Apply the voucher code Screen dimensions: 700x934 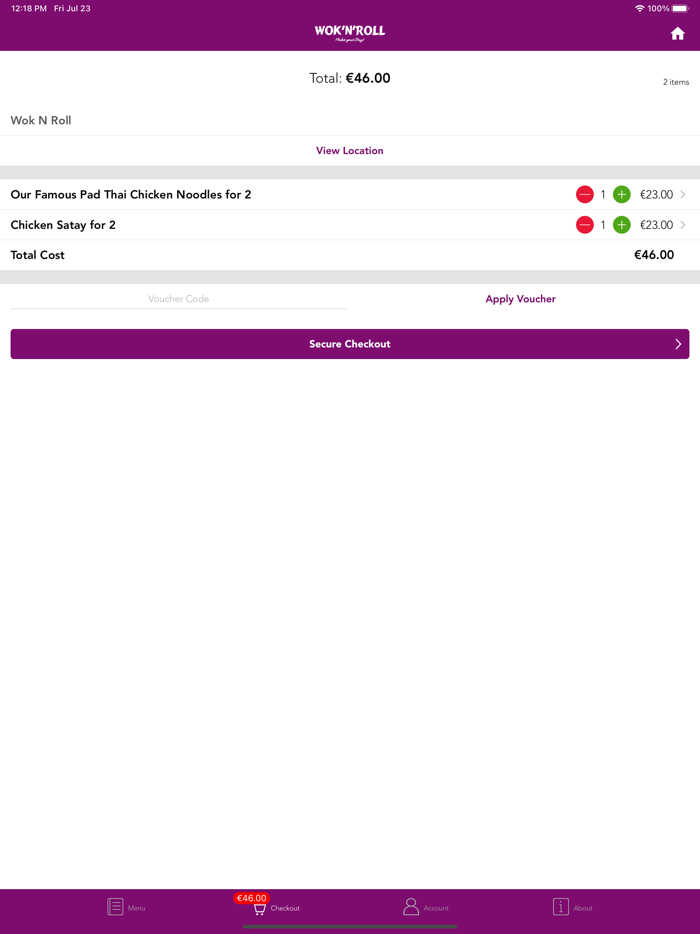(520, 299)
